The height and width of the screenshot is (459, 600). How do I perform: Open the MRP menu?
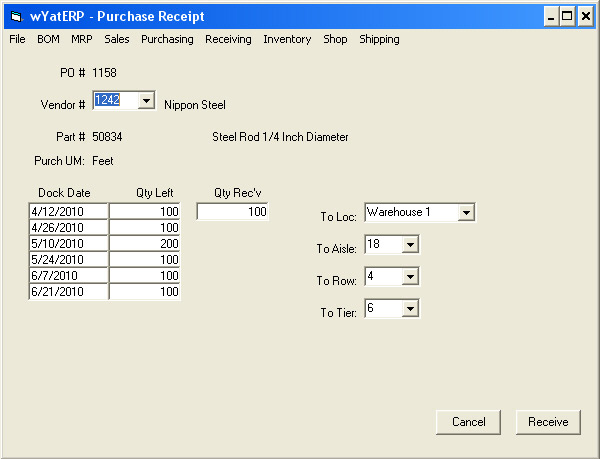[82, 39]
